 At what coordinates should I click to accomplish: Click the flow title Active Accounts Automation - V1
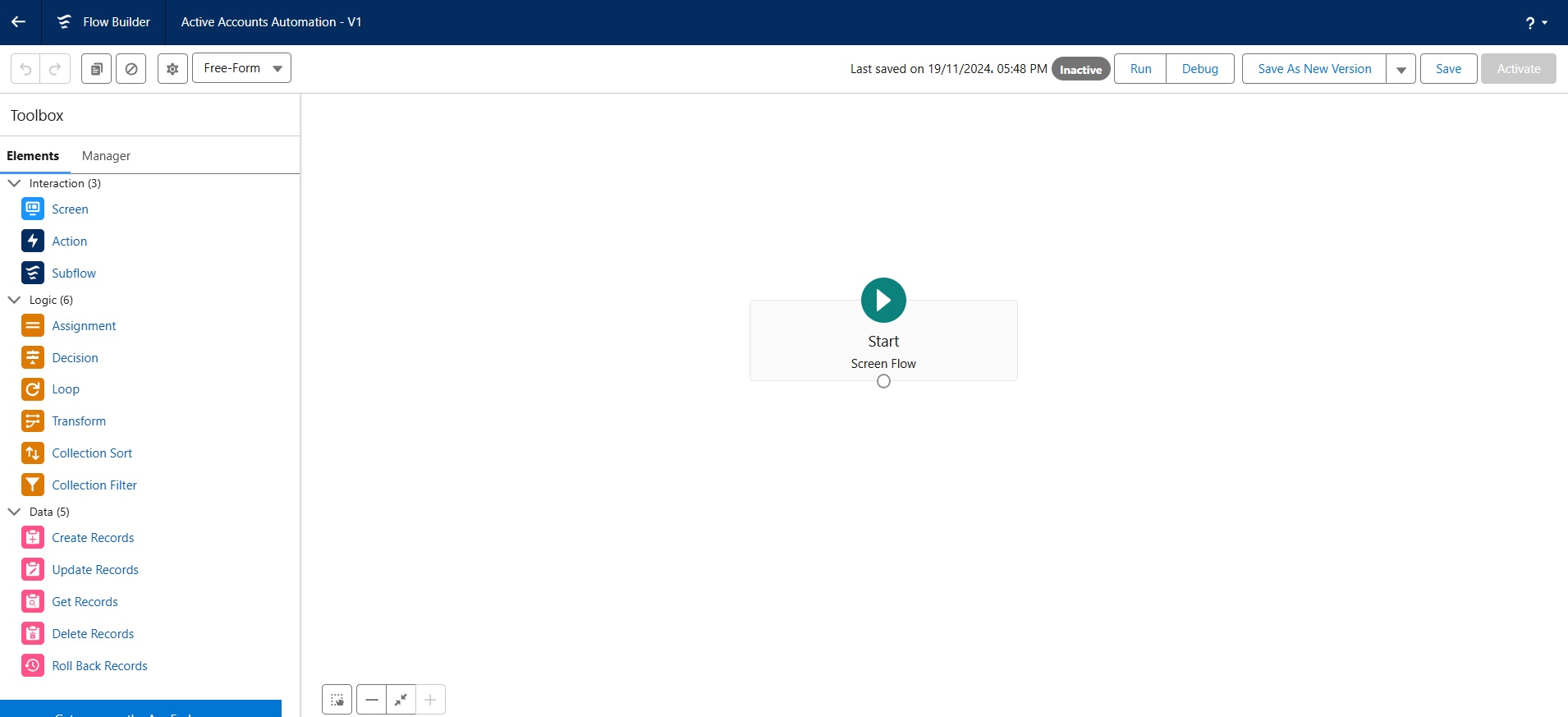pos(271,22)
